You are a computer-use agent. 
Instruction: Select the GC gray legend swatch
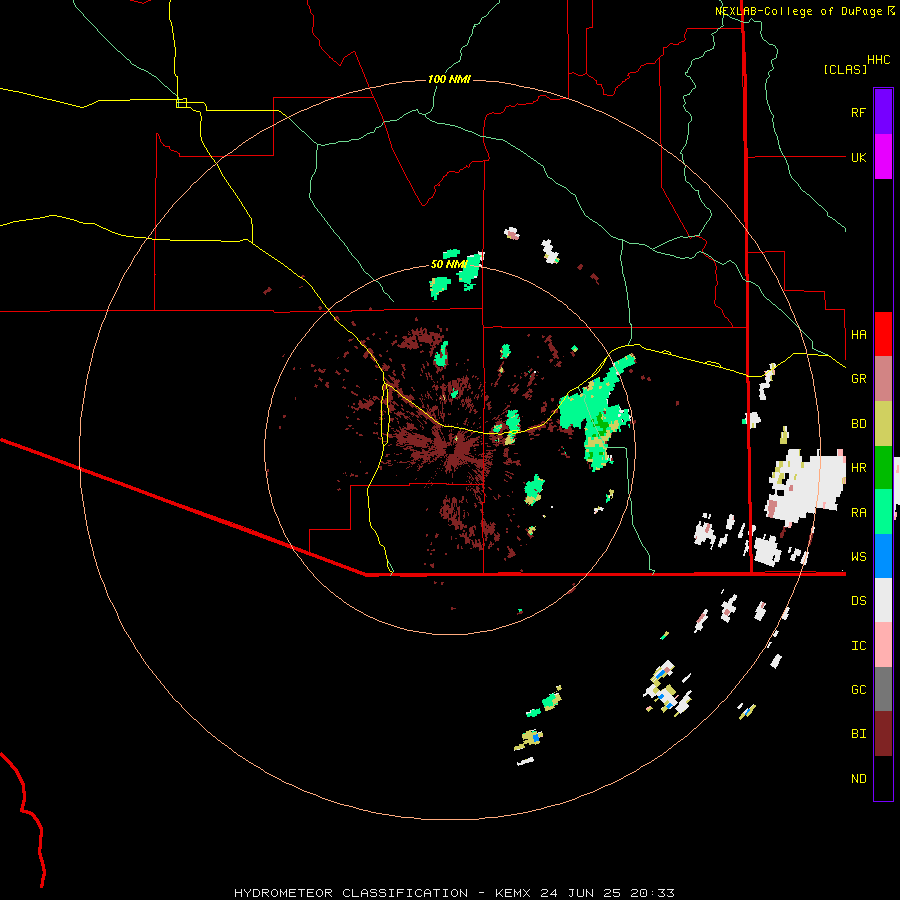click(883, 689)
